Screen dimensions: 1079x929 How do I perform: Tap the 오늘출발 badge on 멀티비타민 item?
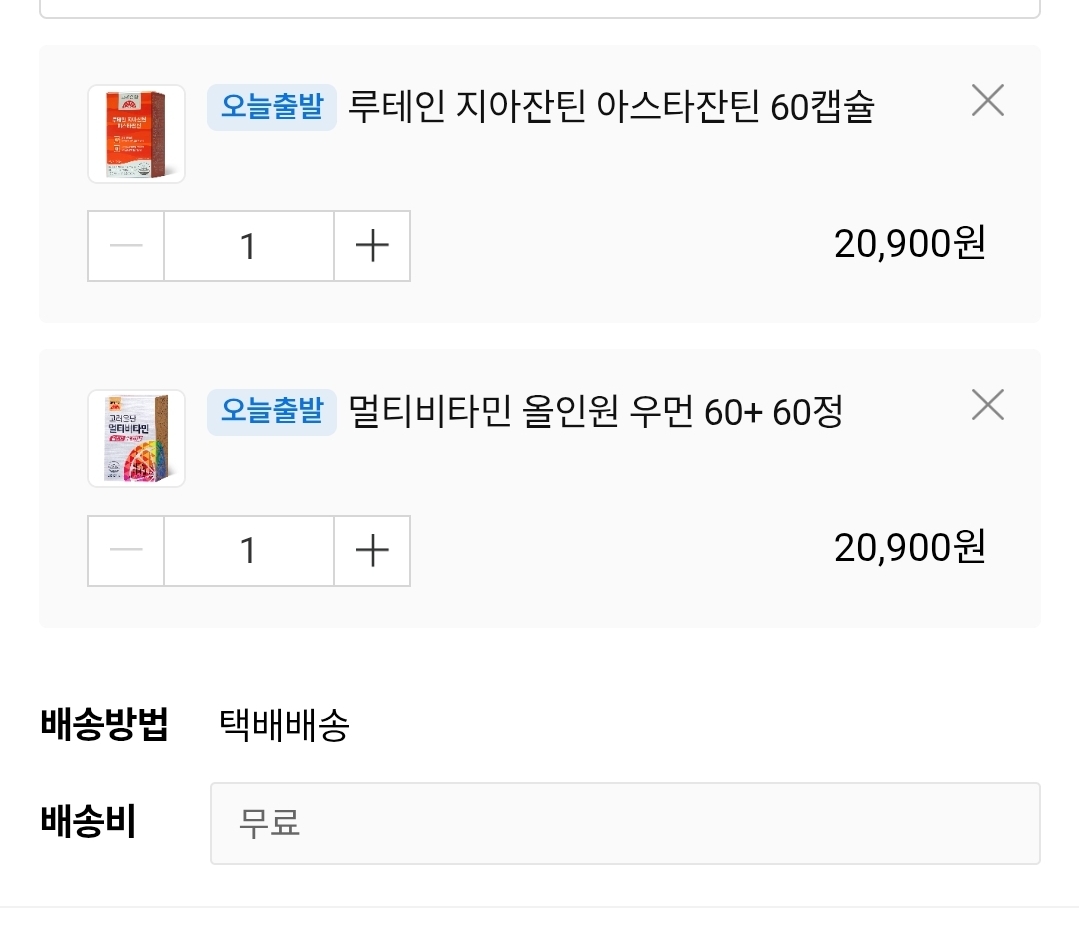[272, 411]
